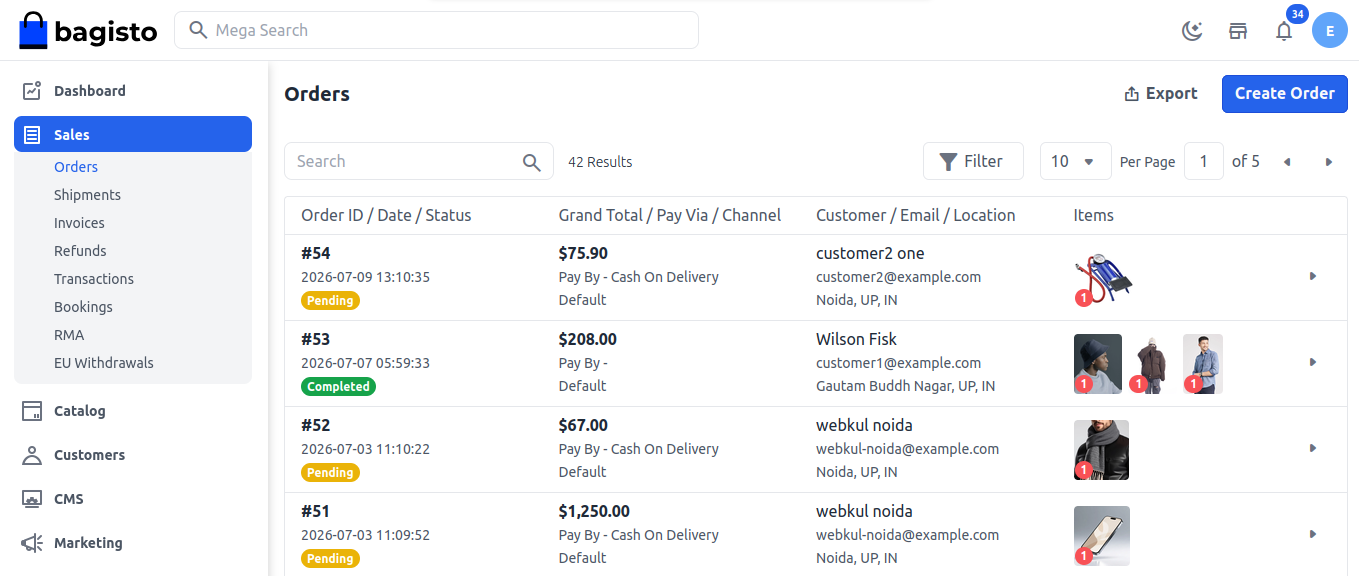
Task: Click the bagisto logo
Action: point(88,31)
